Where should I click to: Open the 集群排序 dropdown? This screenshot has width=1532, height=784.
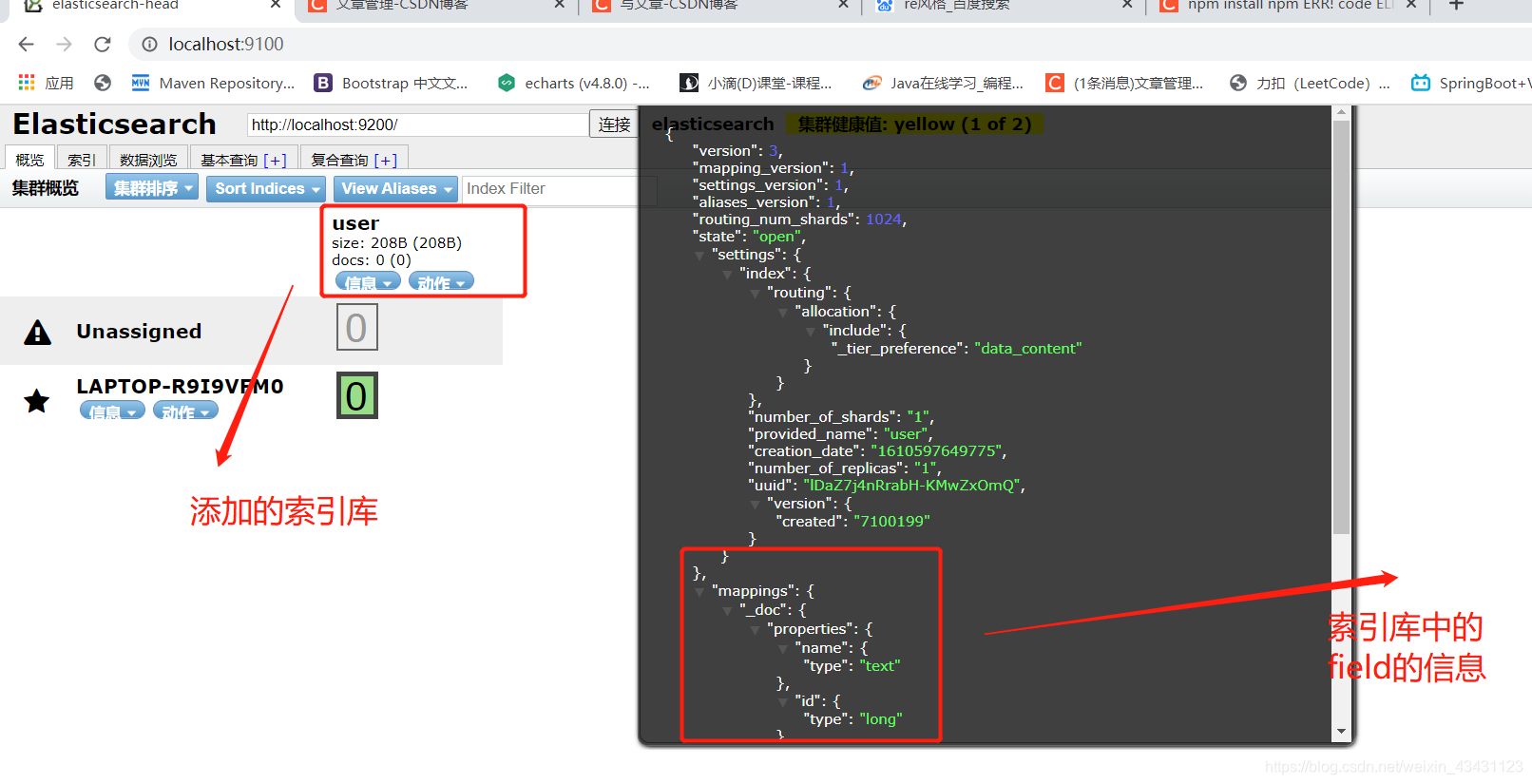[x=152, y=188]
